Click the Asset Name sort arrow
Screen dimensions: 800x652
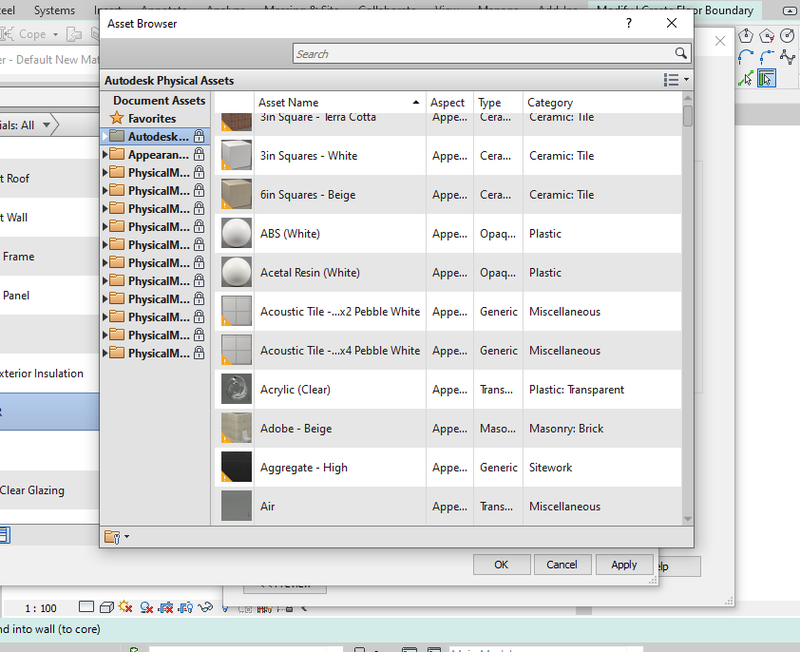(x=416, y=103)
